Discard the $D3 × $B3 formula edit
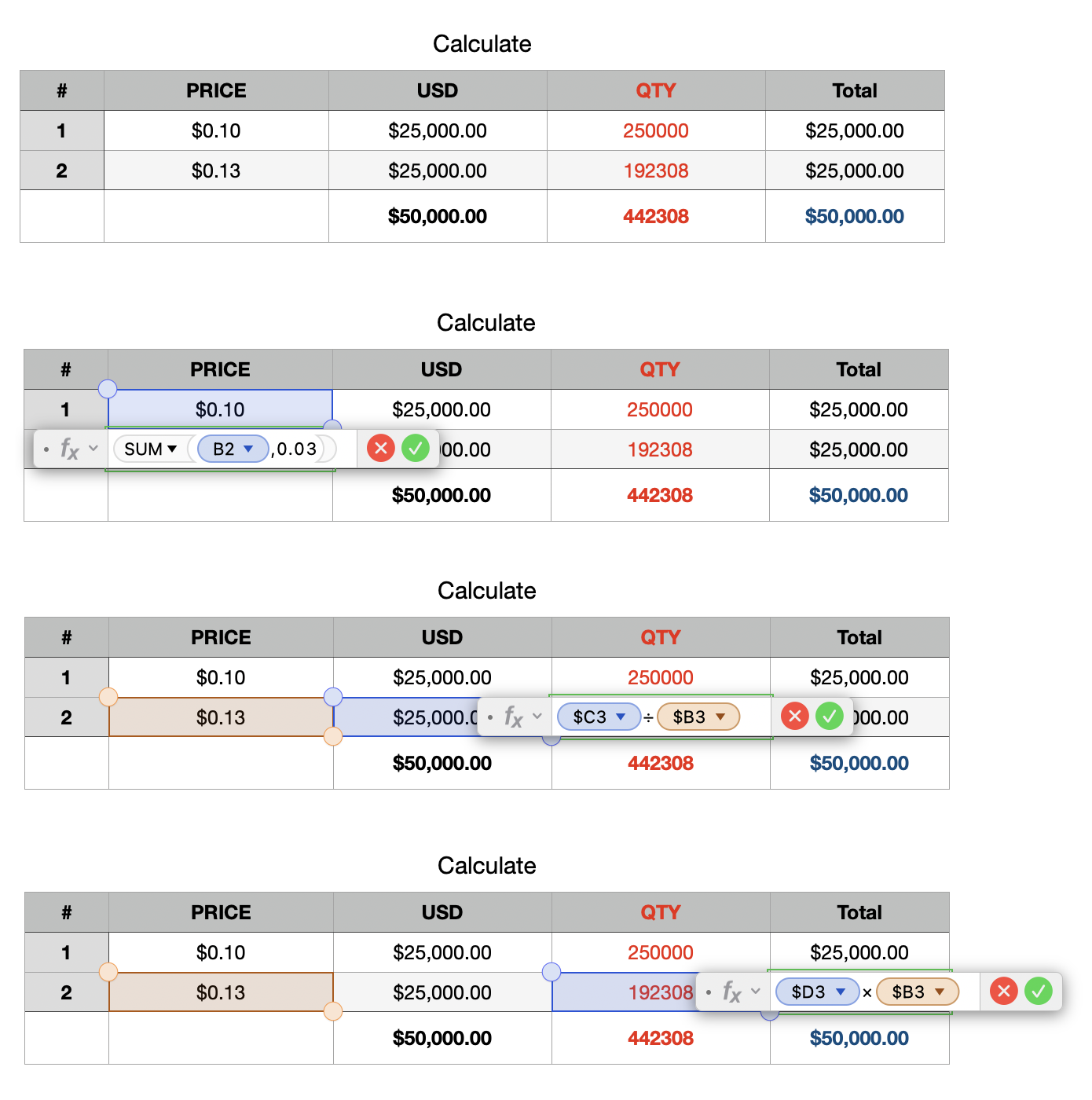The image size is (1092, 1100). (1004, 992)
